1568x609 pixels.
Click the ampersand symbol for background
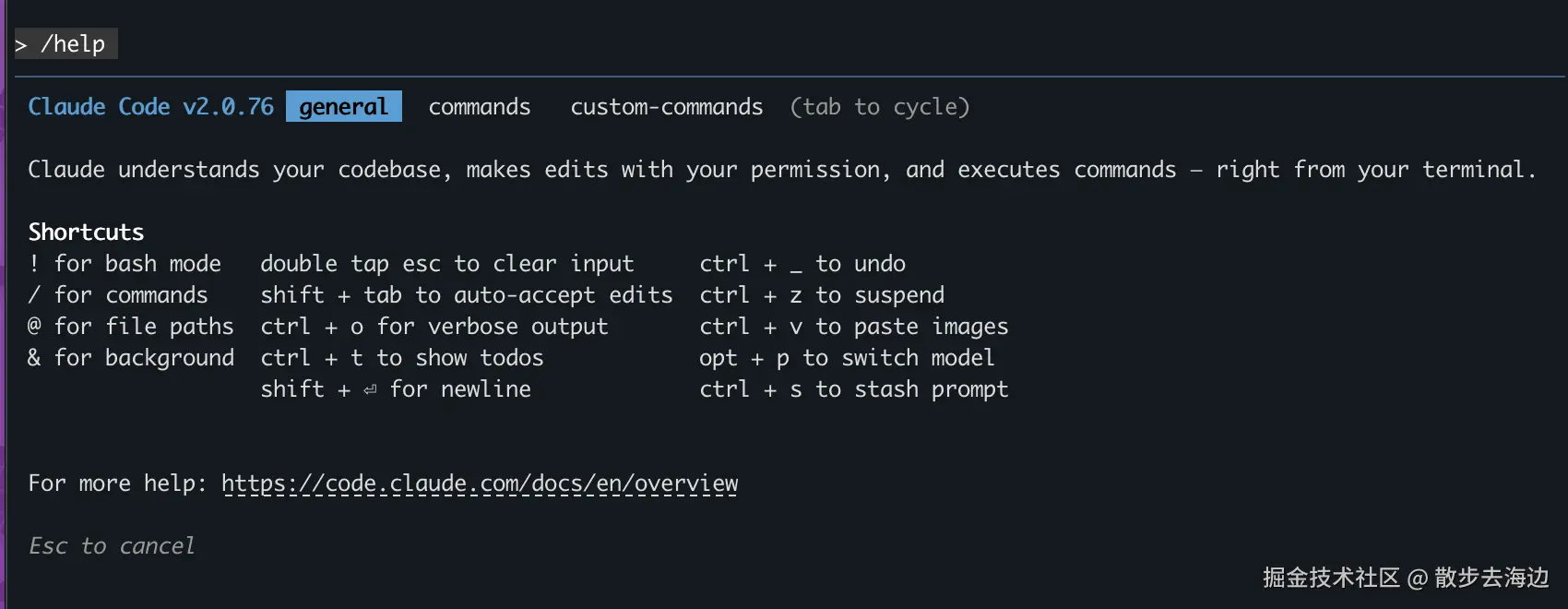click(34, 358)
